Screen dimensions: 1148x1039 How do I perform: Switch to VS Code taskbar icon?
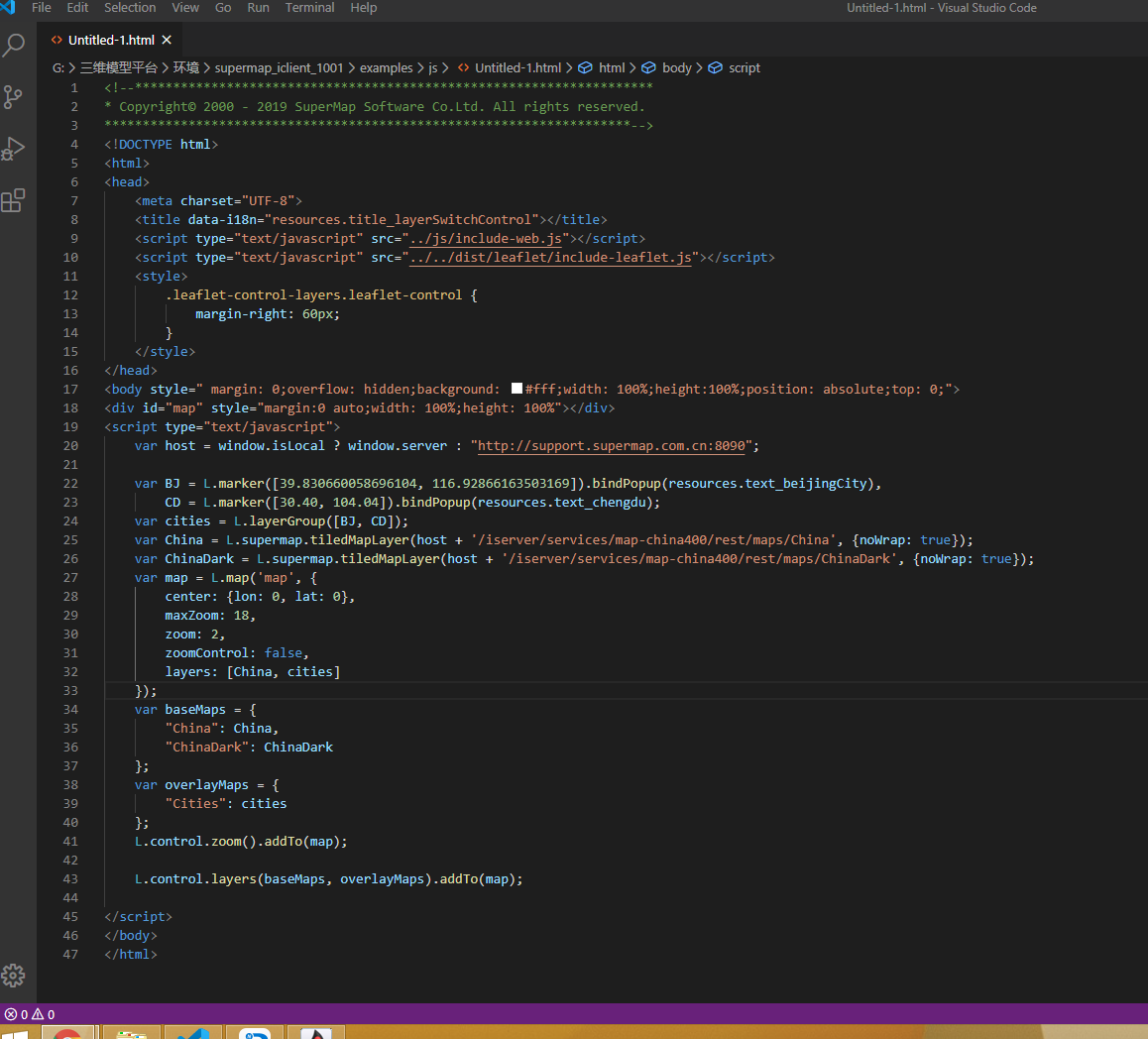pos(193,1032)
